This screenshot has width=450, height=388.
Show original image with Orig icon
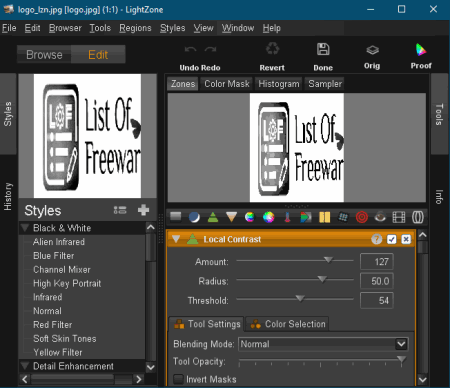[372, 50]
